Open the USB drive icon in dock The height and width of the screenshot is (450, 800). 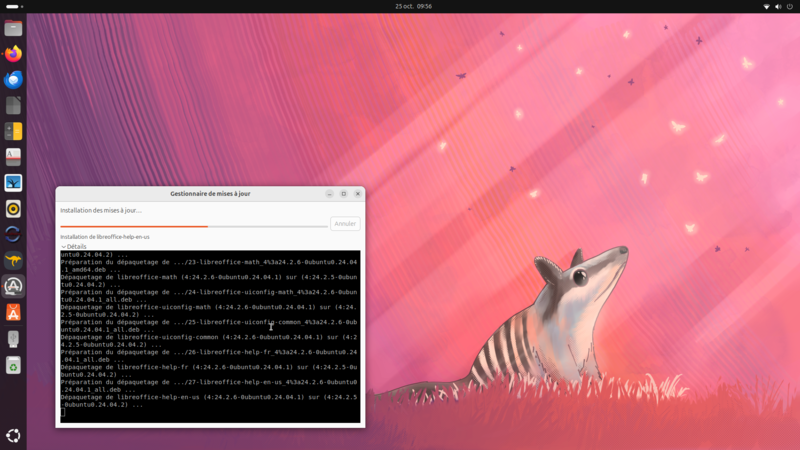(13, 339)
